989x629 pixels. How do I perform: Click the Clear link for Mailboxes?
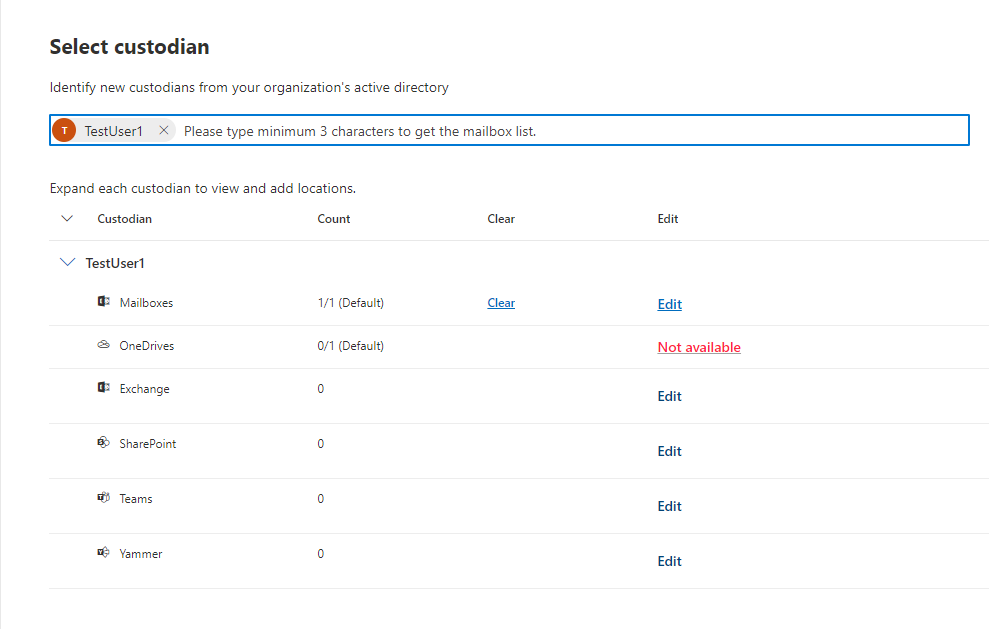click(500, 302)
